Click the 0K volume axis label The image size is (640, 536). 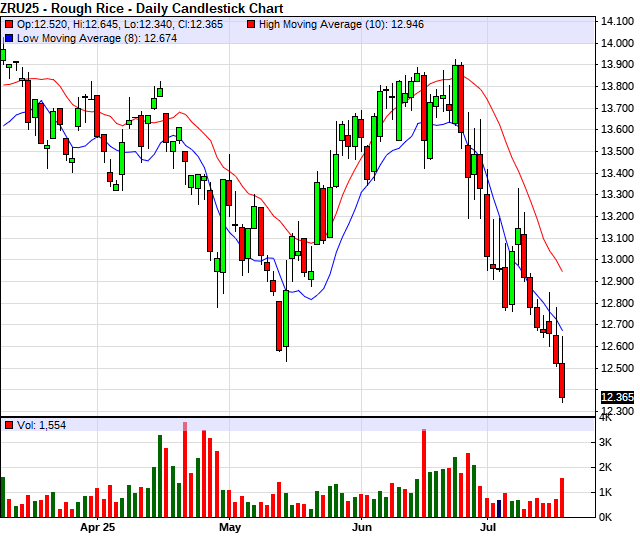[x=607, y=516]
